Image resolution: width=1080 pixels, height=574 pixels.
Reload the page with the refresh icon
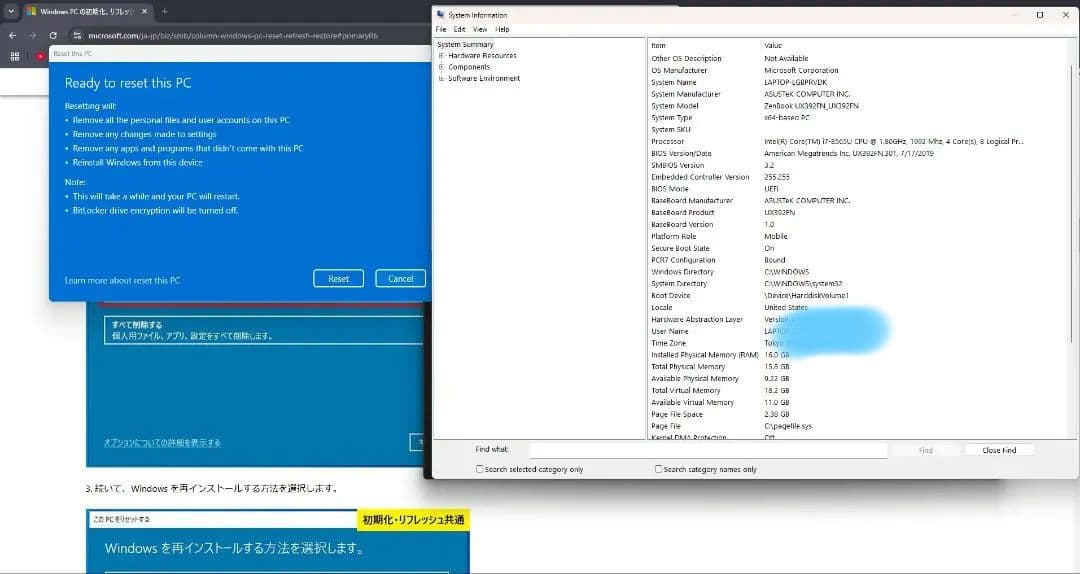tap(53, 35)
